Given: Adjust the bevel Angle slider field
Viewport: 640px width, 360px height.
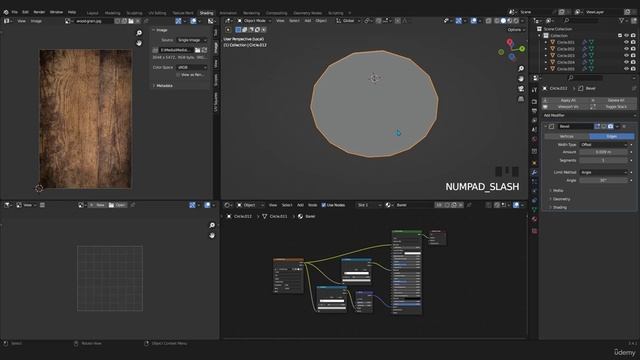Looking at the screenshot, I should click(603, 180).
